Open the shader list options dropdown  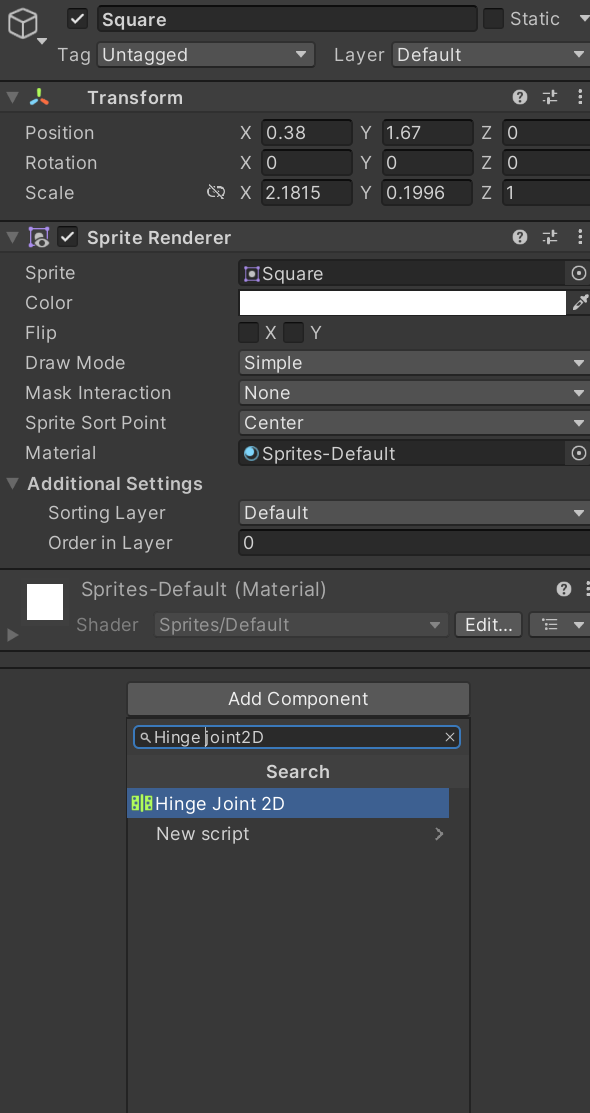click(559, 625)
